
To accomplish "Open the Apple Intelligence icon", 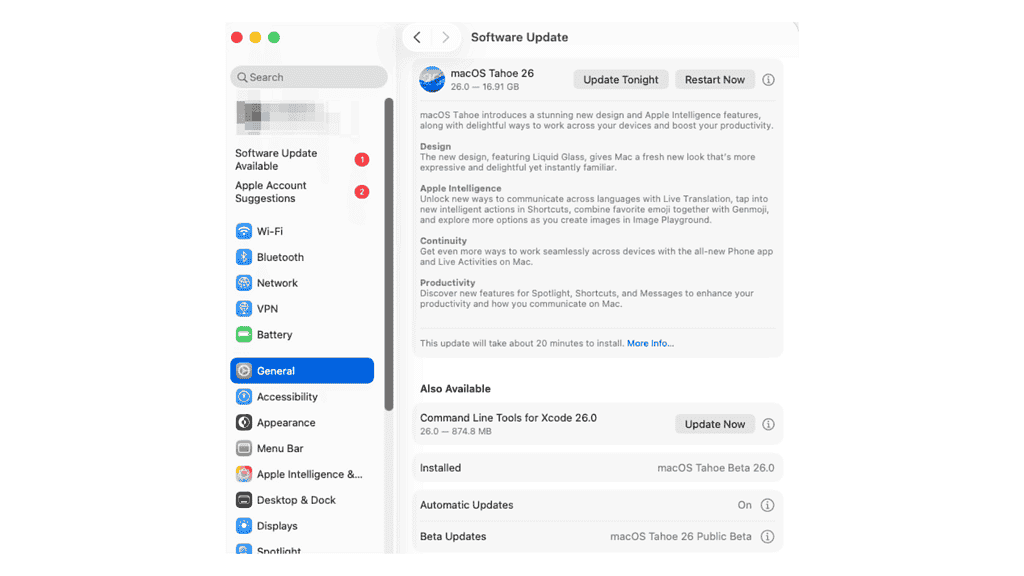I will point(244,474).
